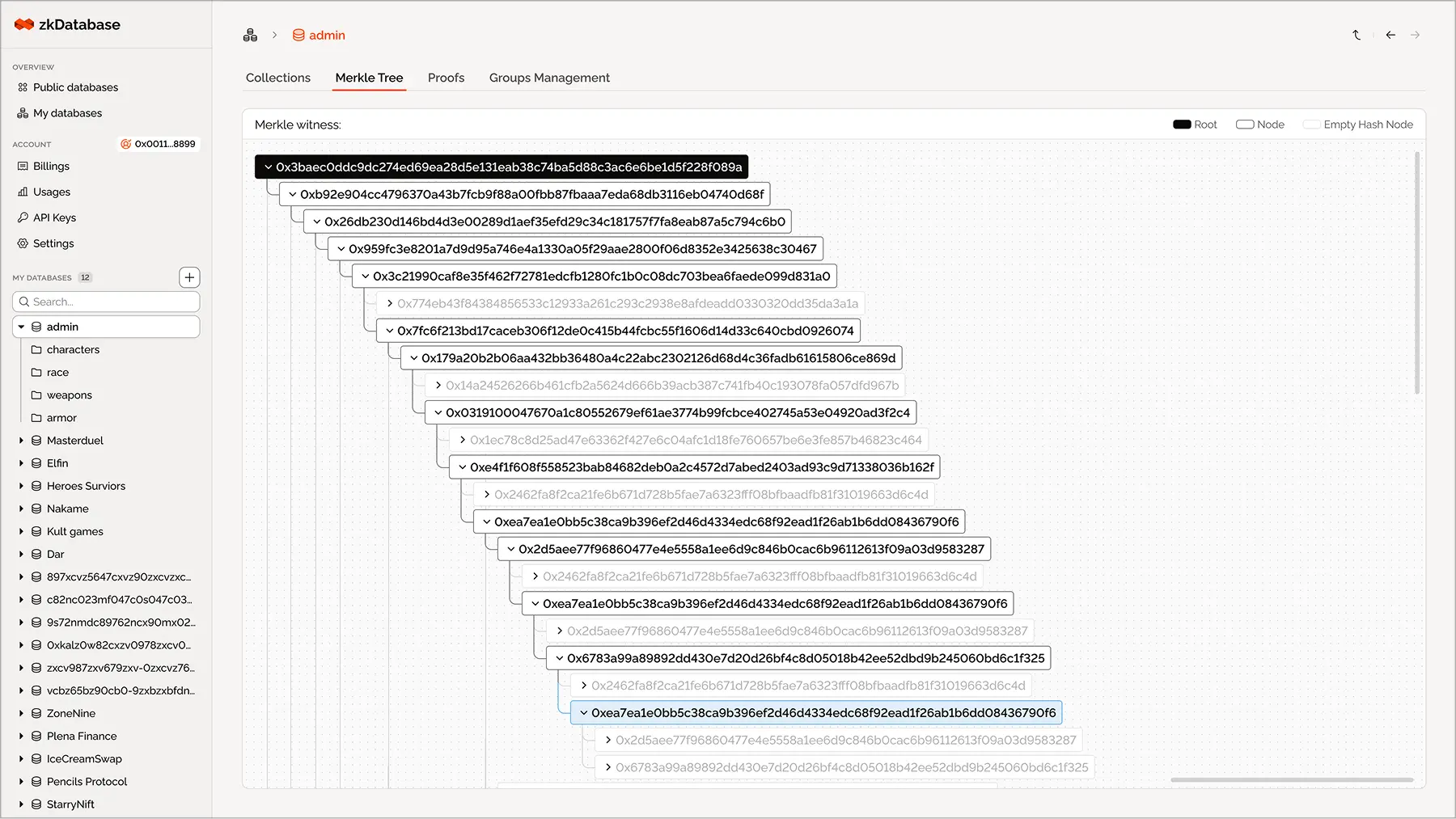This screenshot has height=819, width=1456.
Task: Click the weapons collection folder icon
Action: click(36, 395)
